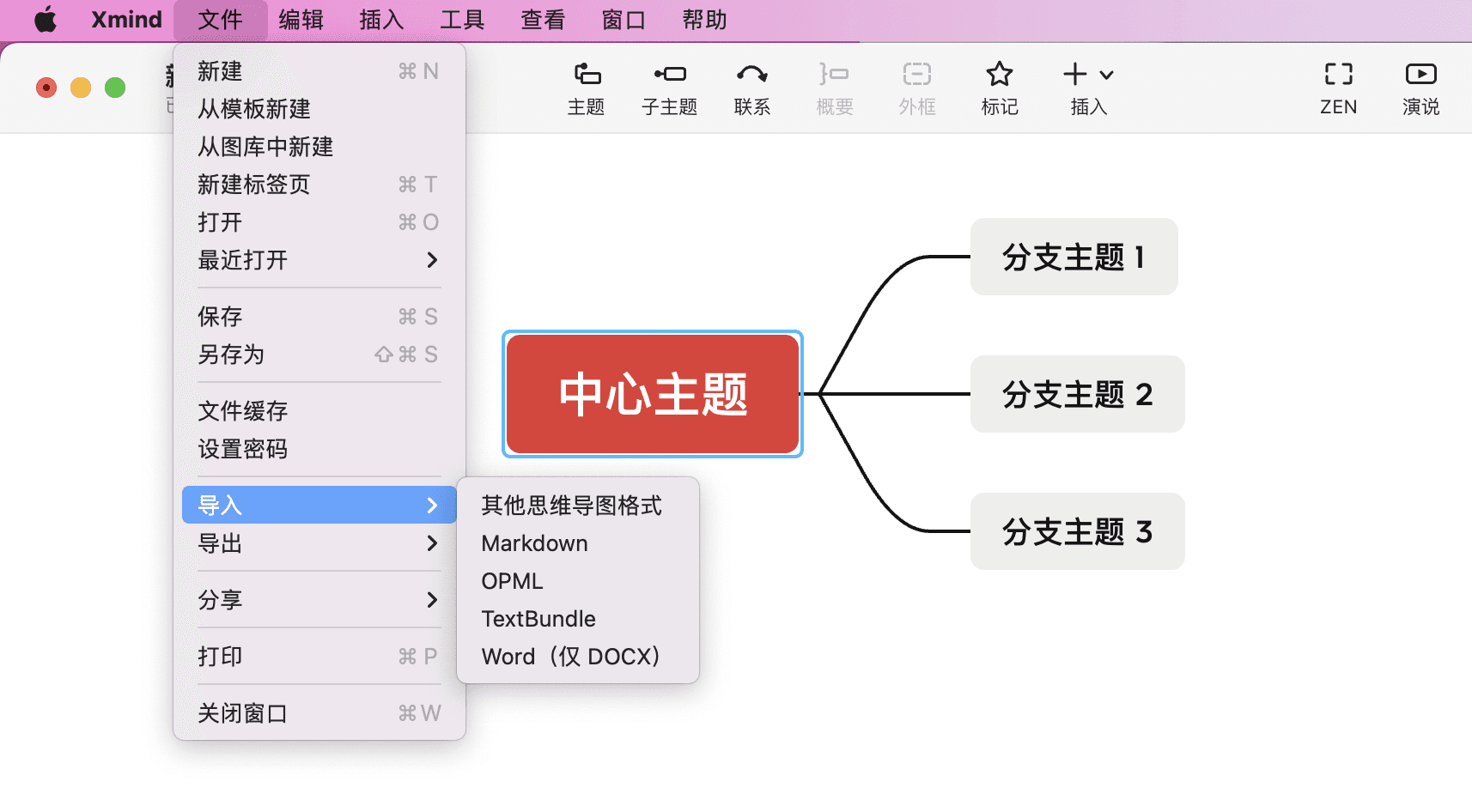Open the 帮助 menu

(704, 20)
